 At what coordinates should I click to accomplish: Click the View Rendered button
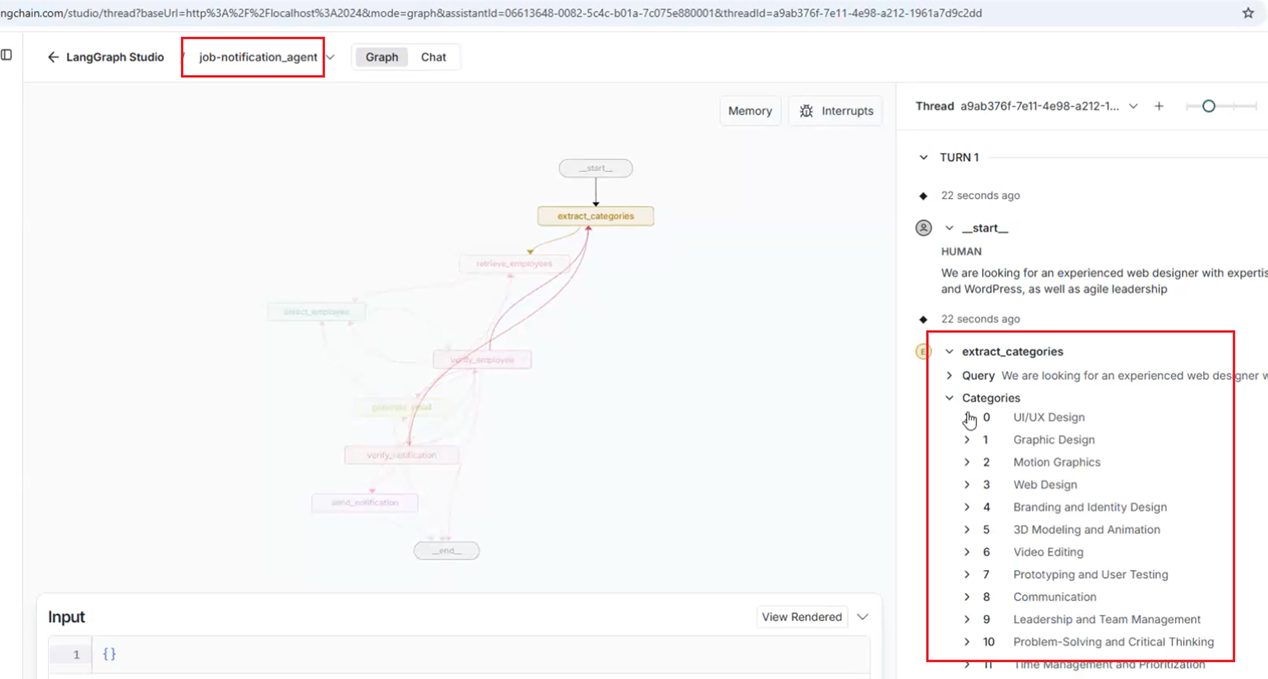(x=802, y=617)
